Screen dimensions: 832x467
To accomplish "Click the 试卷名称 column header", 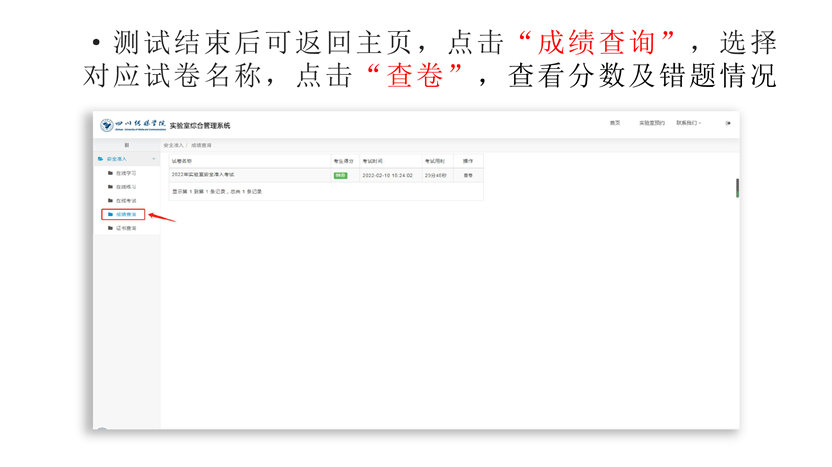I will coord(182,160).
